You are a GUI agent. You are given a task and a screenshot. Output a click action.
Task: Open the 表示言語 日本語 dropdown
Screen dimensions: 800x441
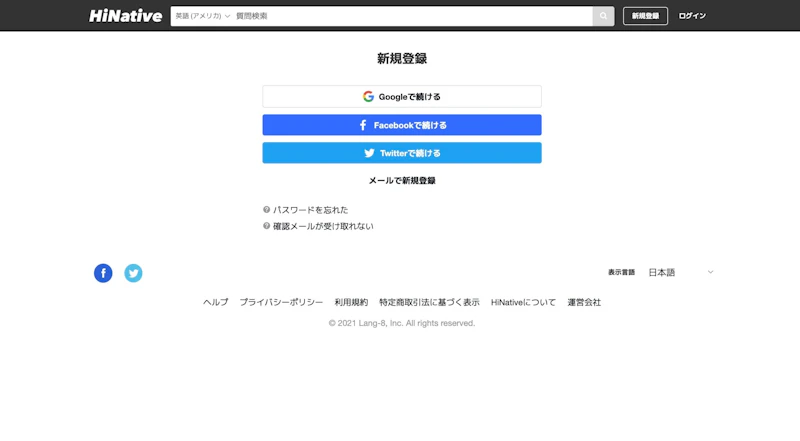point(681,273)
